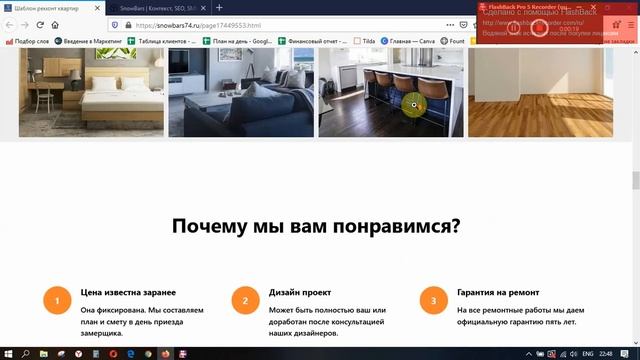This screenshot has height=360, width=640.
Task: Open Yandex Browser from the taskbar
Action: 78,354
